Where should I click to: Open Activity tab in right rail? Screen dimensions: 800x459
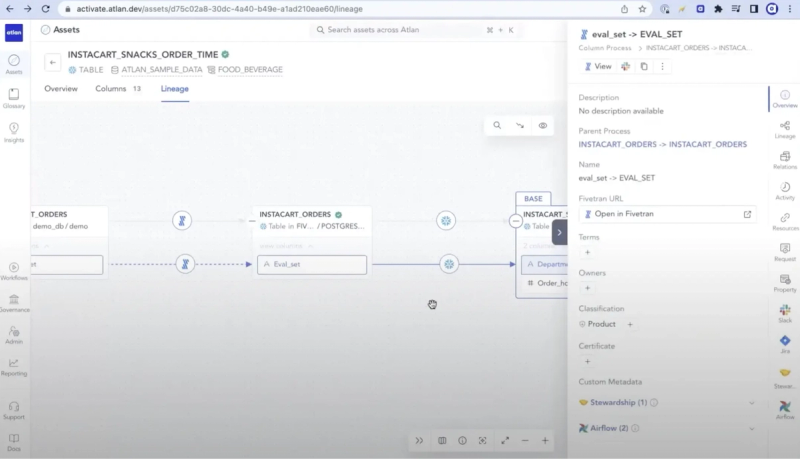(x=785, y=191)
